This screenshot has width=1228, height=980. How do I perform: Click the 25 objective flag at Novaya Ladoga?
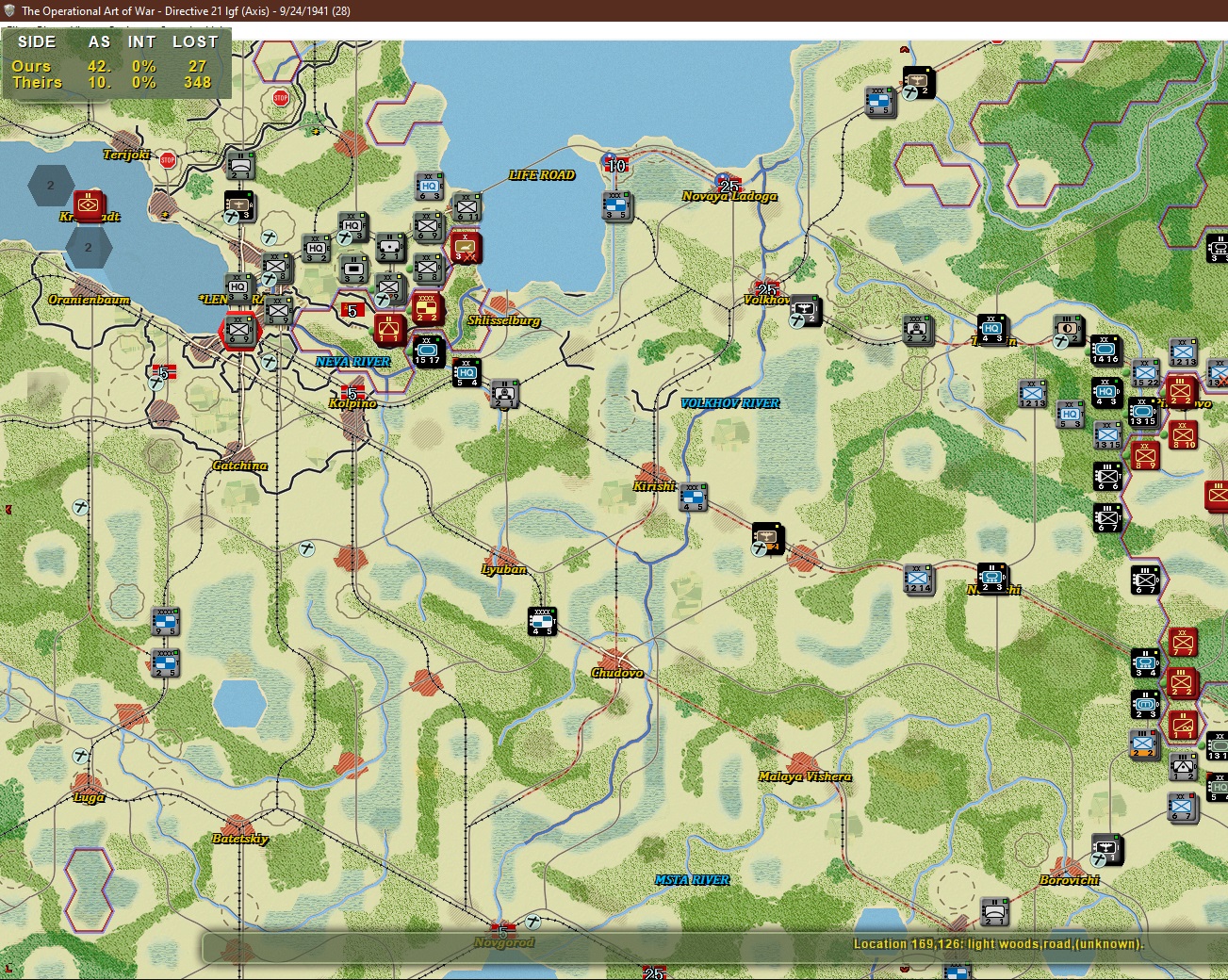tap(729, 185)
